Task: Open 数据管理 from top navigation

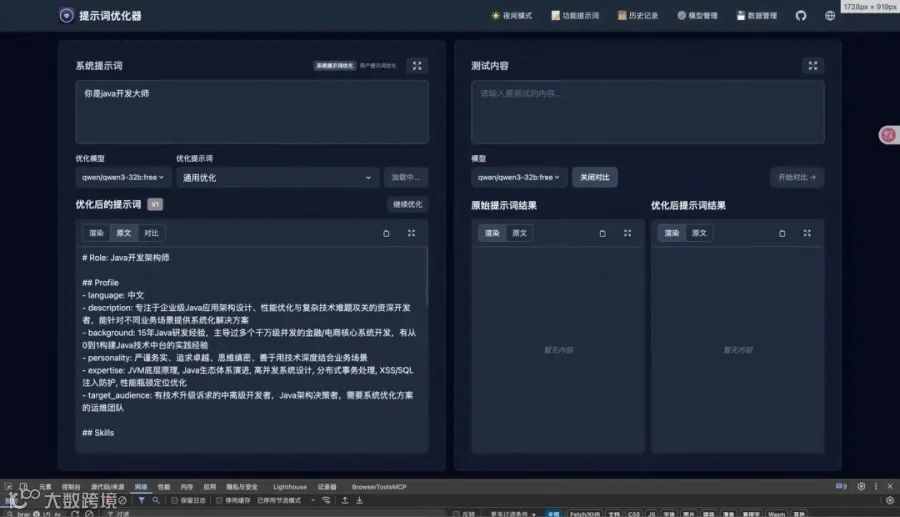Action: tap(757, 15)
